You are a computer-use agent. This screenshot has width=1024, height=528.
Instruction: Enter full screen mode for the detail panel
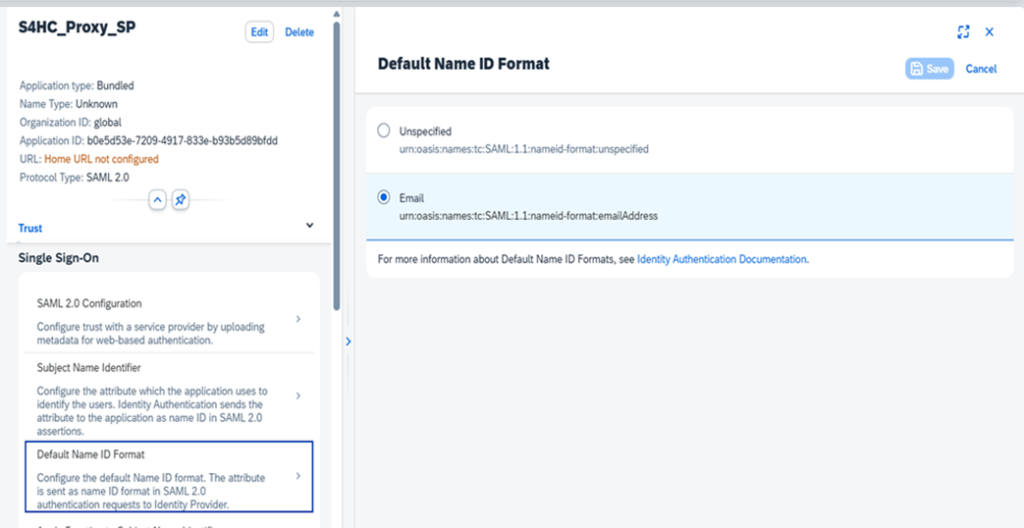coord(963,32)
